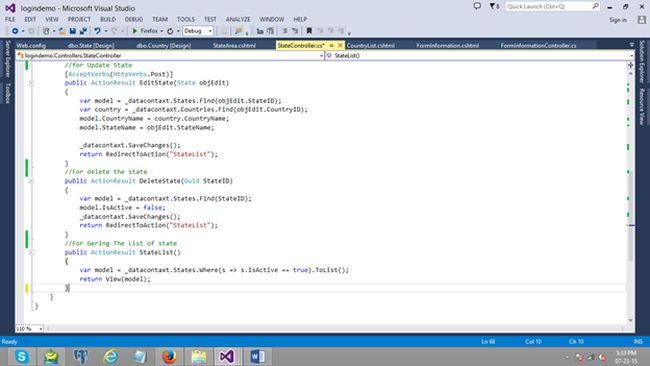
Task: Open the ANALYZE menu
Action: click(x=238, y=19)
